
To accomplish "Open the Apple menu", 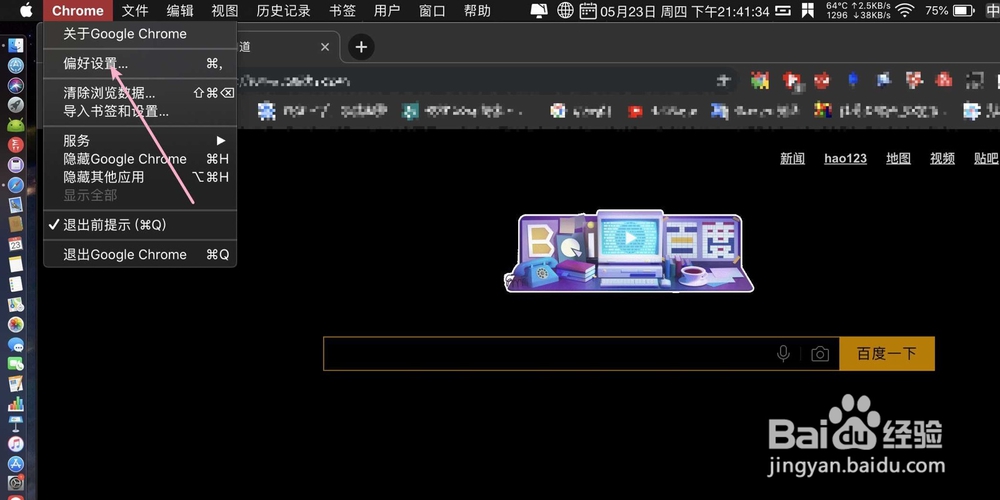I will coord(26,10).
